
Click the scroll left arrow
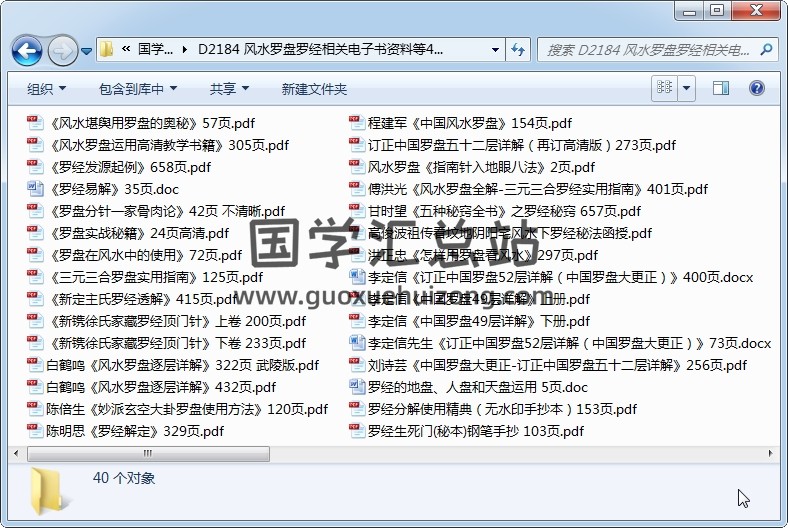click(16, 454)
